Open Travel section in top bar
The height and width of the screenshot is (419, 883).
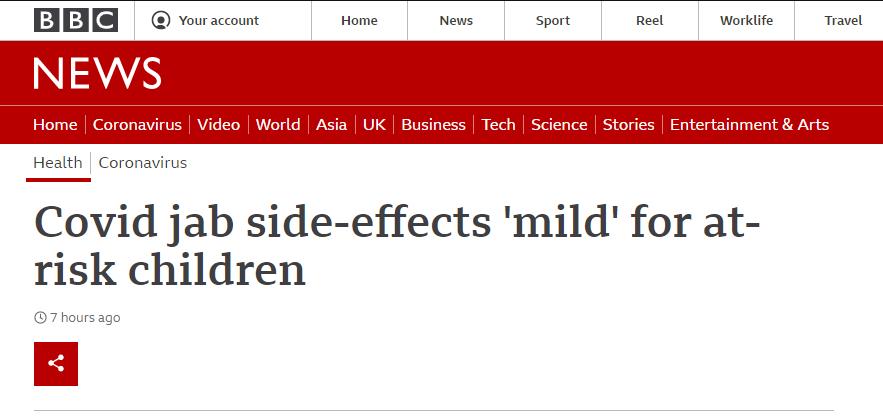[843, 20]
